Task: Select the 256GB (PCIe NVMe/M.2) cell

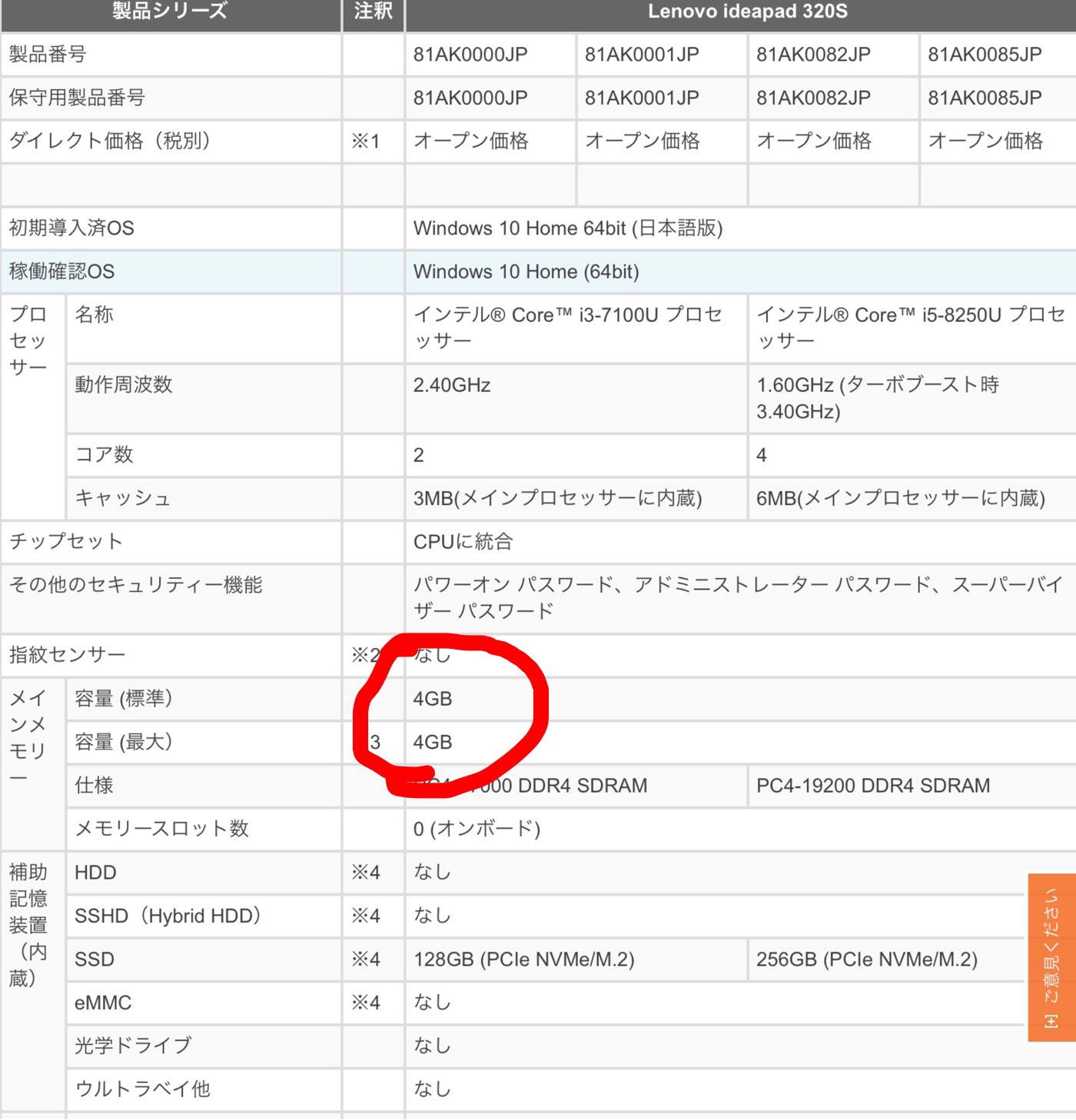Action: pyautogui.click(x=867, y=959)
